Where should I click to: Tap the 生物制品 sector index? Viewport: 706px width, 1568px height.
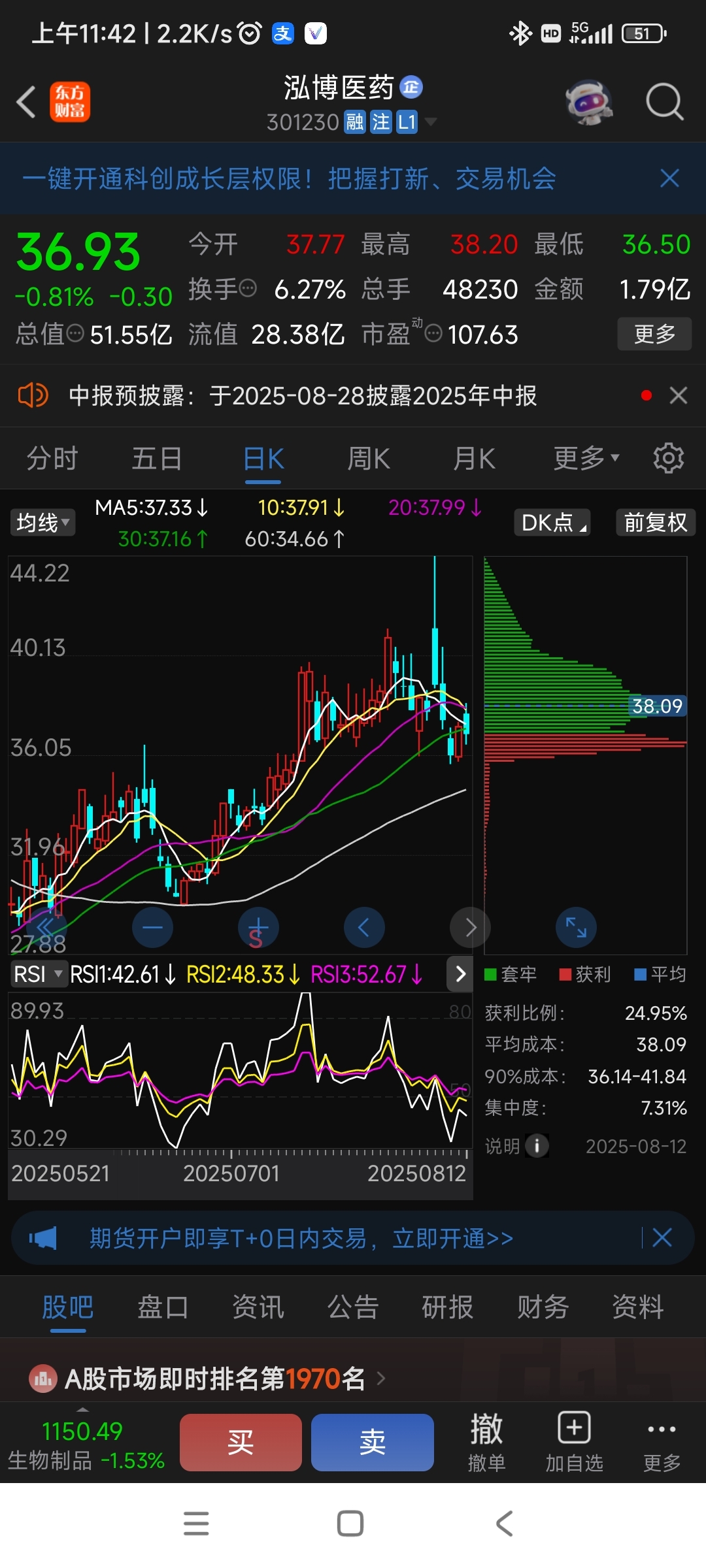pos(86,1445)
